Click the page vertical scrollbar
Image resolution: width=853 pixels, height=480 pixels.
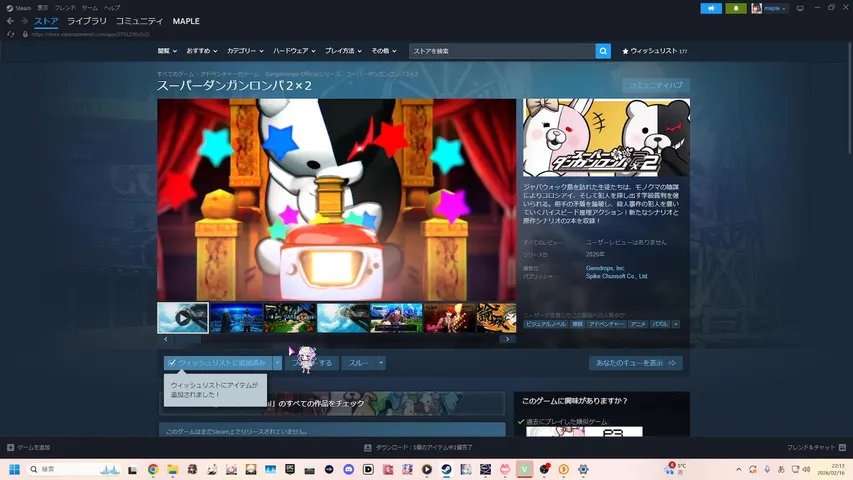point(850,95)
